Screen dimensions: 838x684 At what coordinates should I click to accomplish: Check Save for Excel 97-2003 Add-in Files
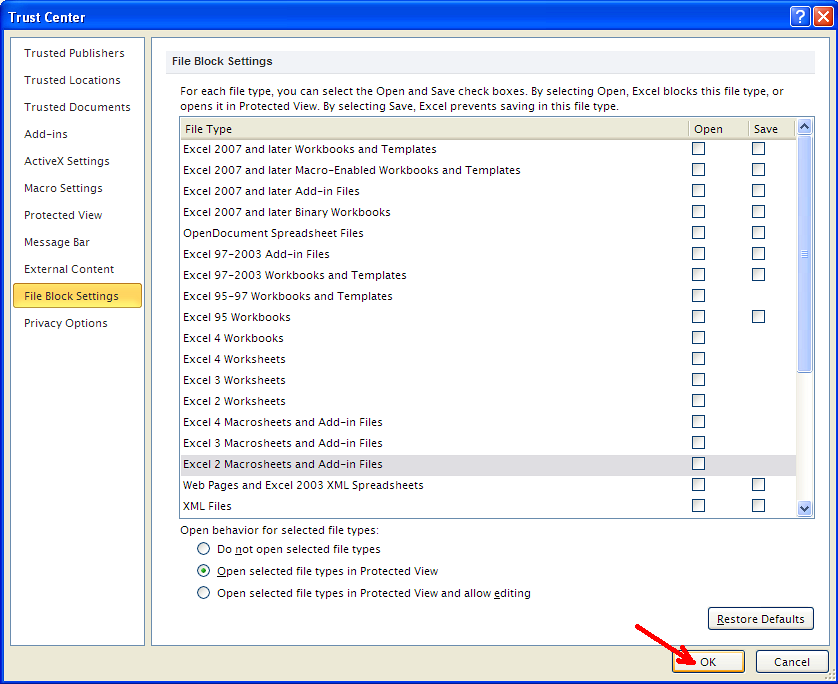758,253
